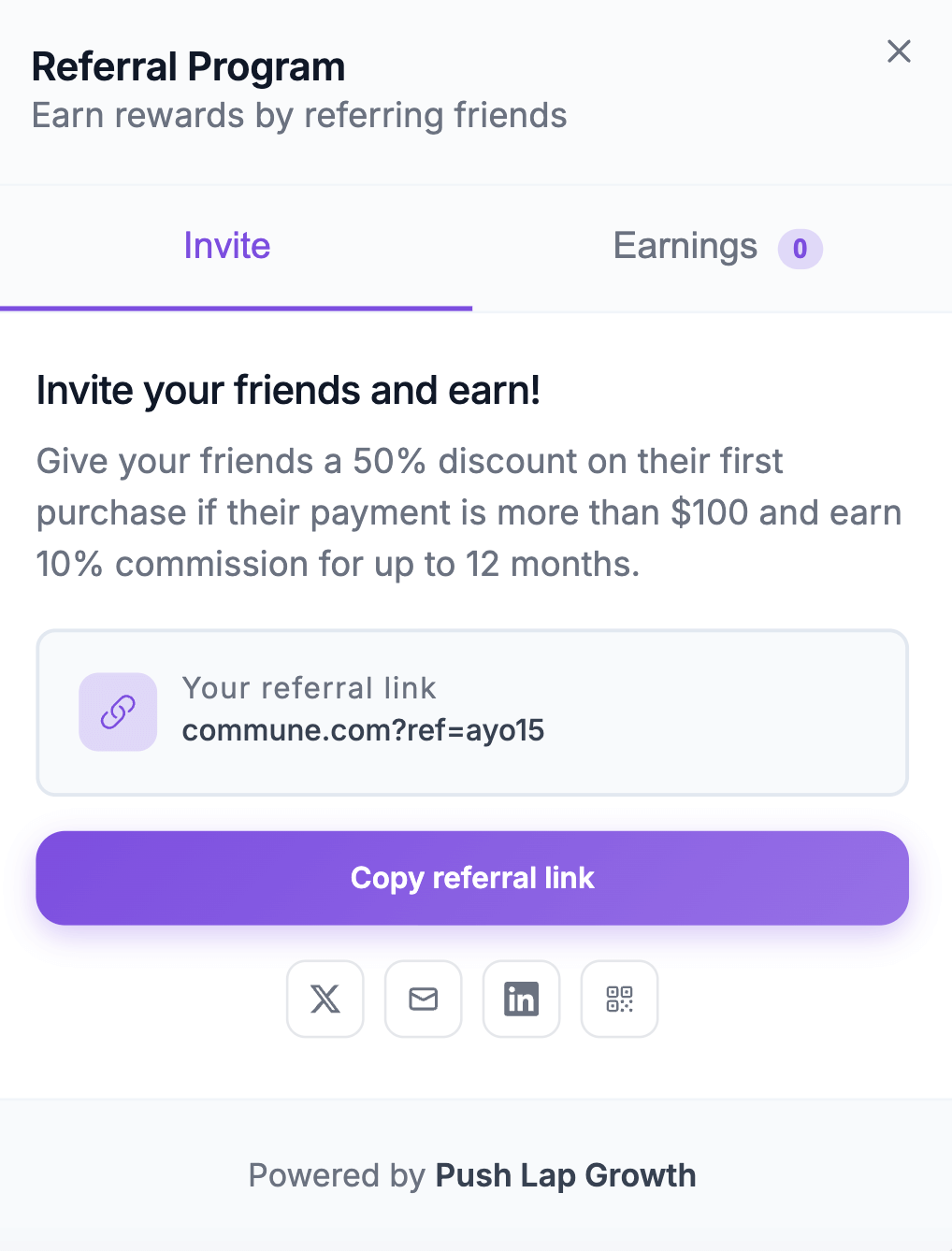Dismiss the Referral Program dialog
Viewport: 952px width, 1251px height.
(x=899, y=51)
